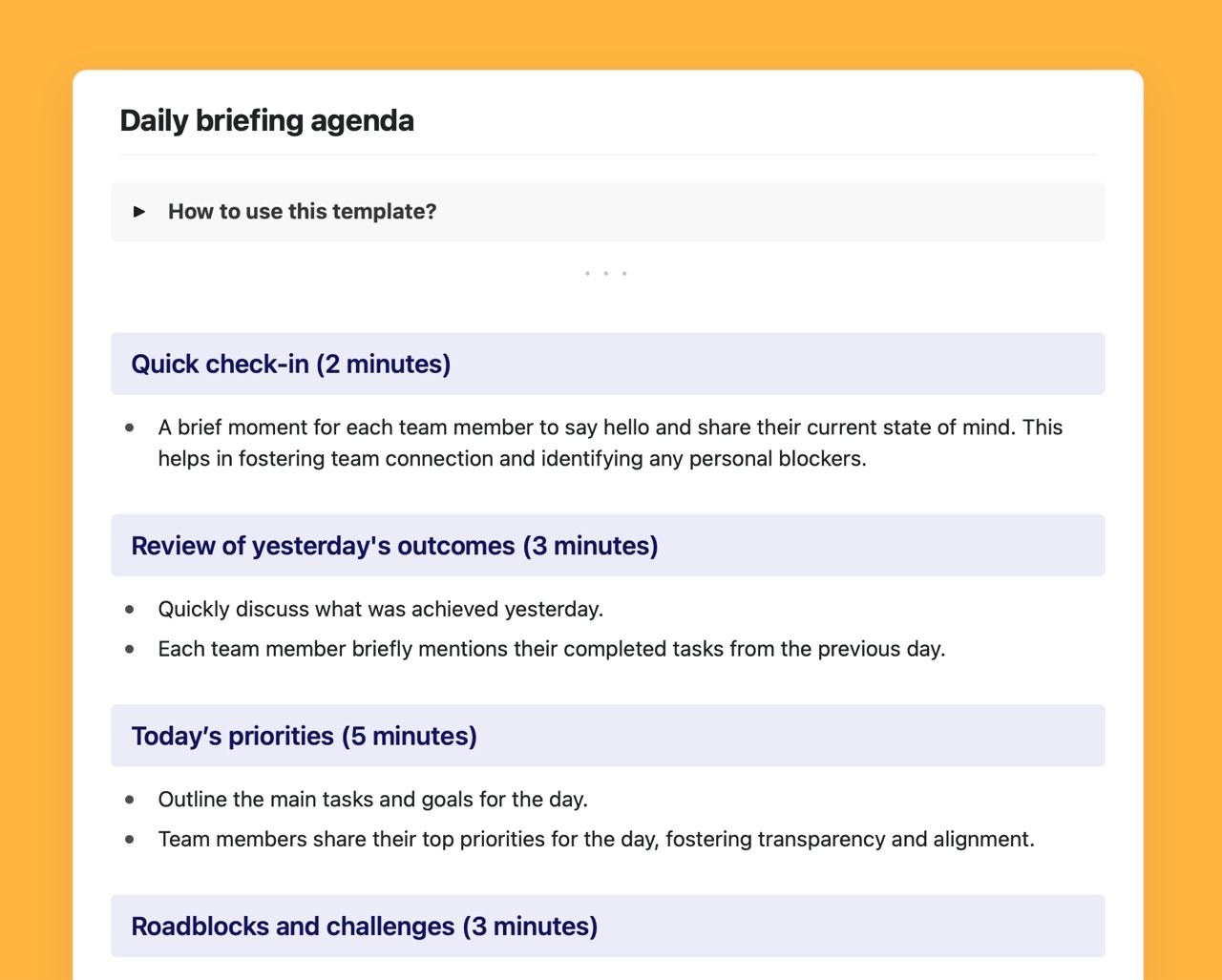Click the bullet next to the top priorities line

coord(131,839)
